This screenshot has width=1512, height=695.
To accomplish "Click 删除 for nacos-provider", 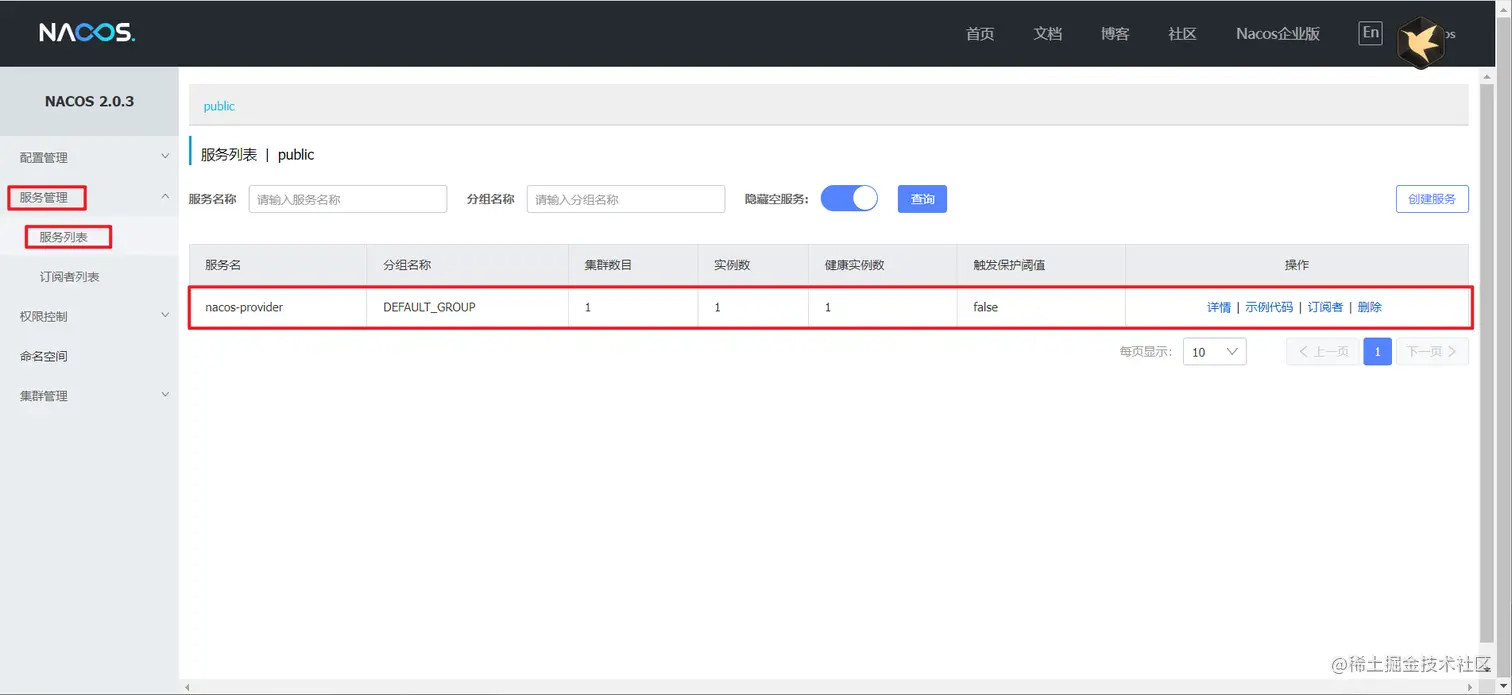I will pyautogui.click(x=1370, y=307).
